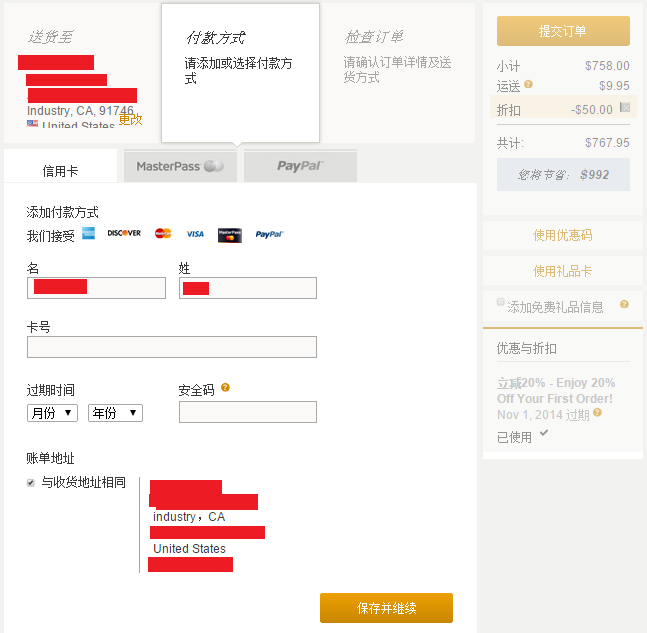
Task: Click the American Express card icon
Action: tap(88, 233)
